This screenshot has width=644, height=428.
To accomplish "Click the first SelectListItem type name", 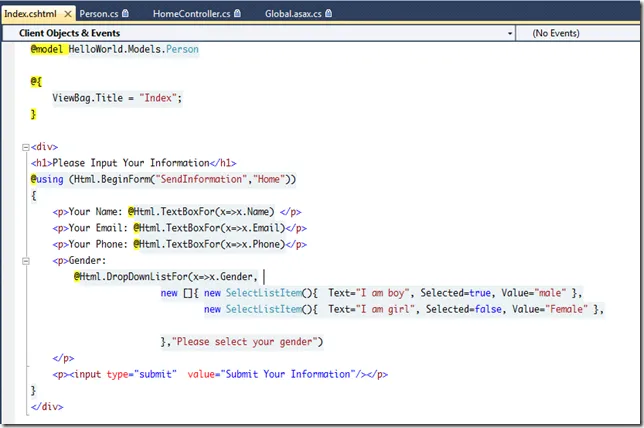I will [x=264, y=293].
